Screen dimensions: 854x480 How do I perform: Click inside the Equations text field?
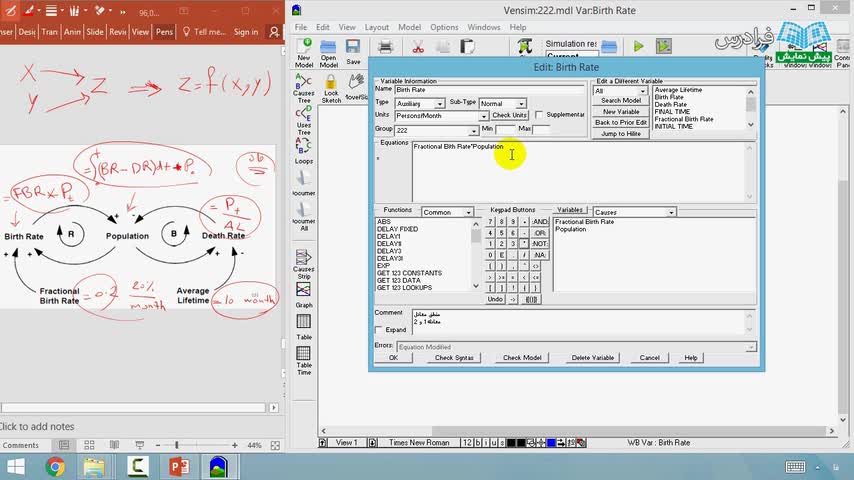pos(578,172)
